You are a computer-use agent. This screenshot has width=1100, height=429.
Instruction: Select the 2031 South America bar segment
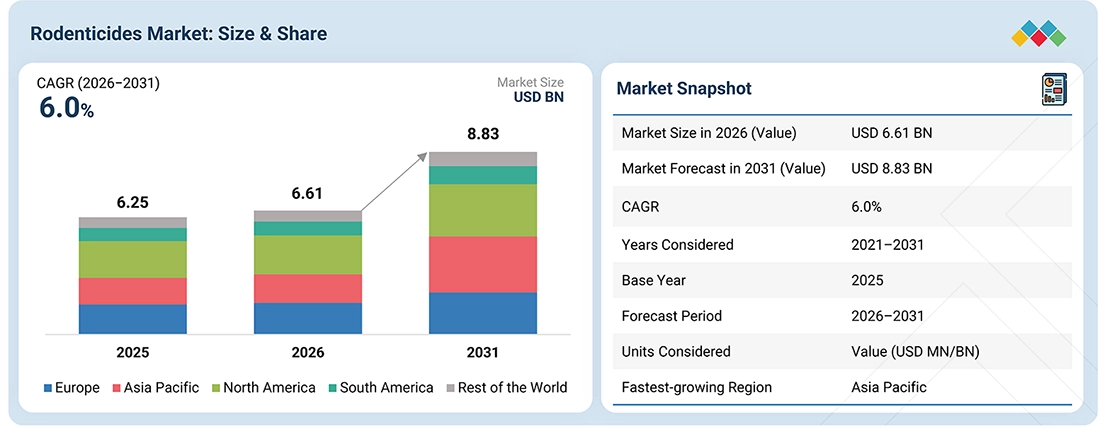point(483,175)
